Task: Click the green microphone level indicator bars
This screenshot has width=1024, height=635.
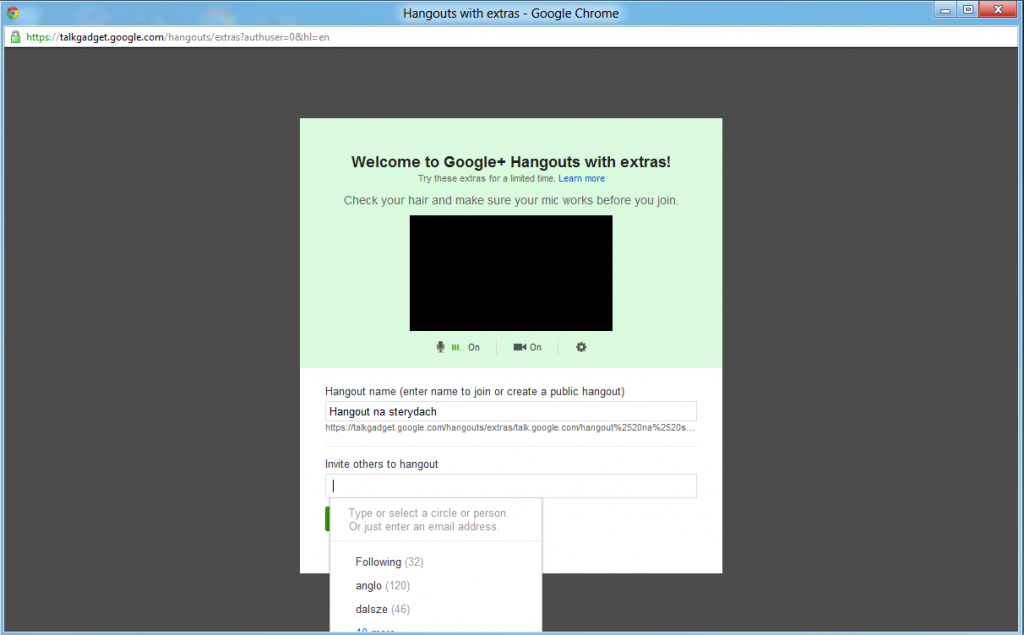Action: [x=456, y=348]
